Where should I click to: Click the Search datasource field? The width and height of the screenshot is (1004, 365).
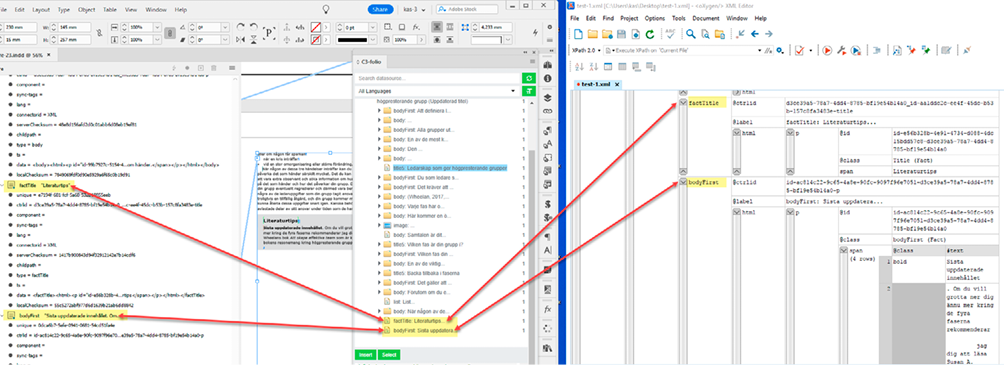pos(437,78)
